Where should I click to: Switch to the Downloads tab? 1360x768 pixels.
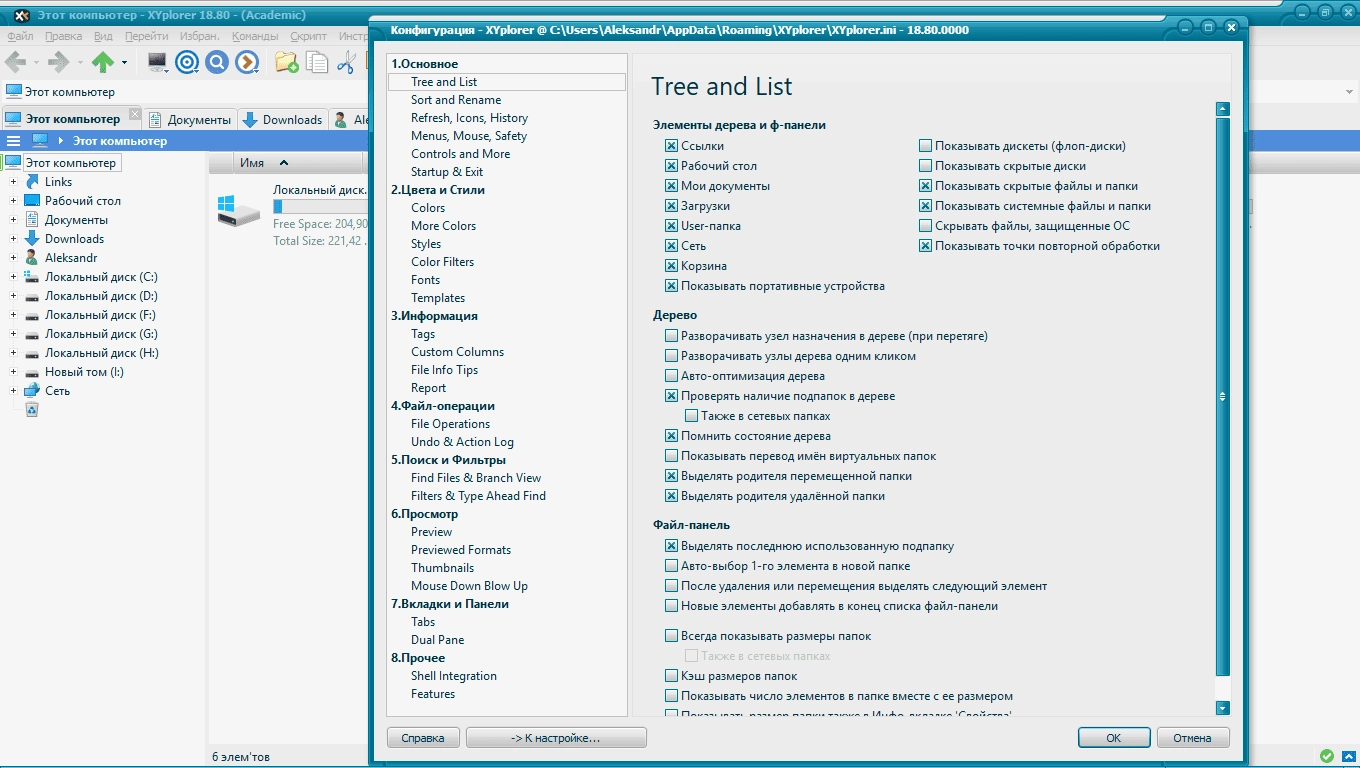[282, 119]
